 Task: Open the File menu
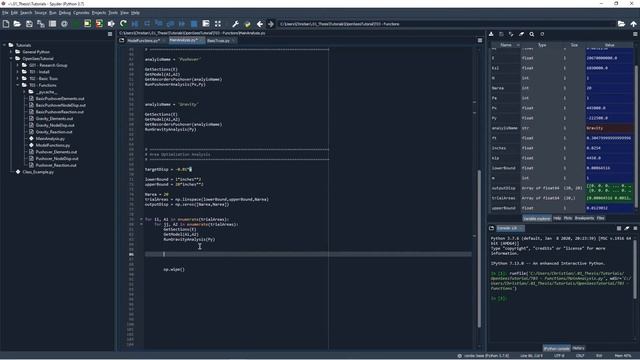tap(5, 13)
